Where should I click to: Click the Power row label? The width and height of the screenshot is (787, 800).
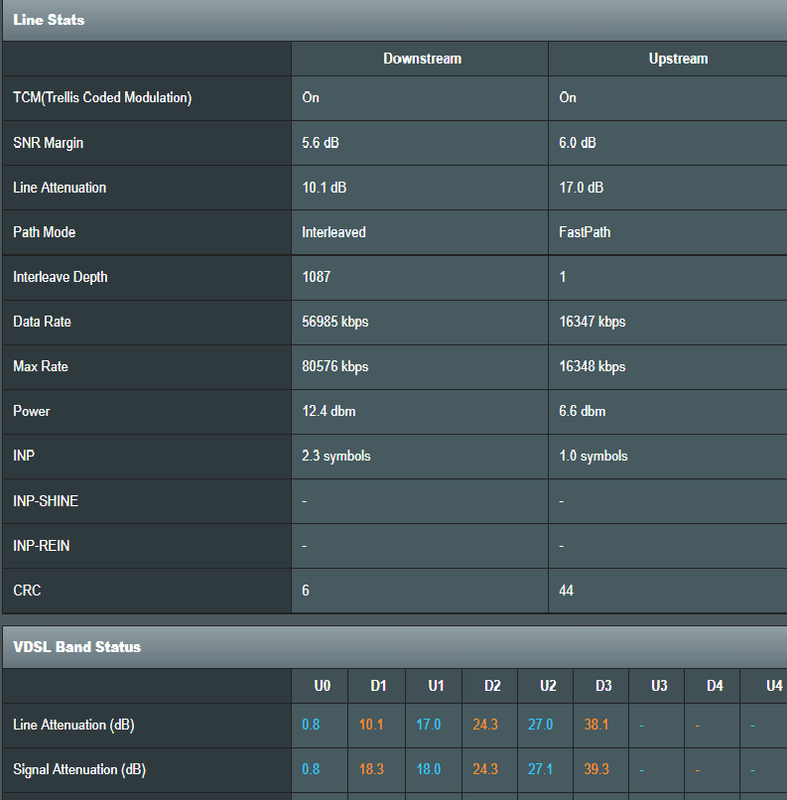(x=32, y=411)
